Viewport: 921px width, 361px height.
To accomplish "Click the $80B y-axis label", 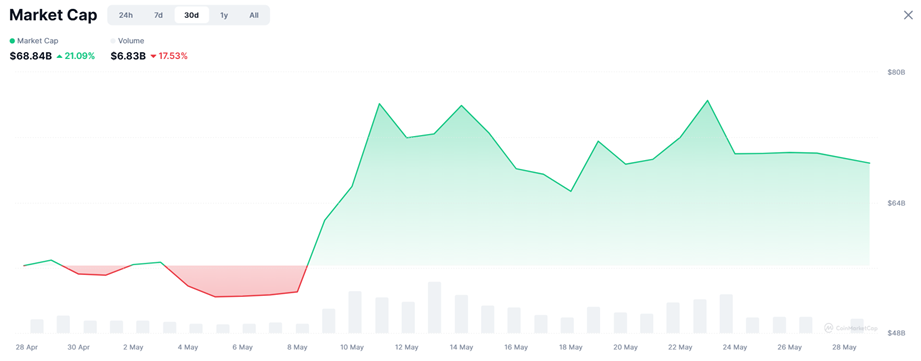I will pos(896,72).
